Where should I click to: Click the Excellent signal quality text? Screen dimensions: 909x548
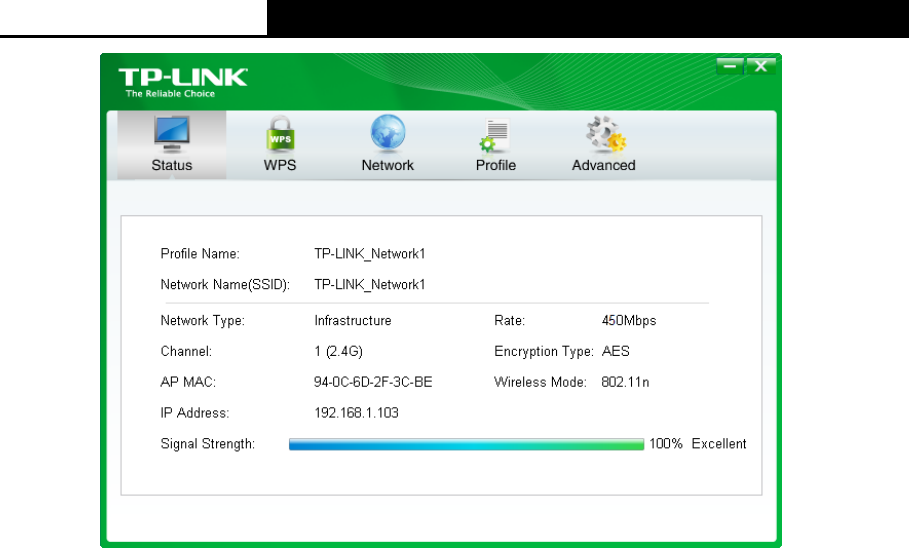point(719,444)
